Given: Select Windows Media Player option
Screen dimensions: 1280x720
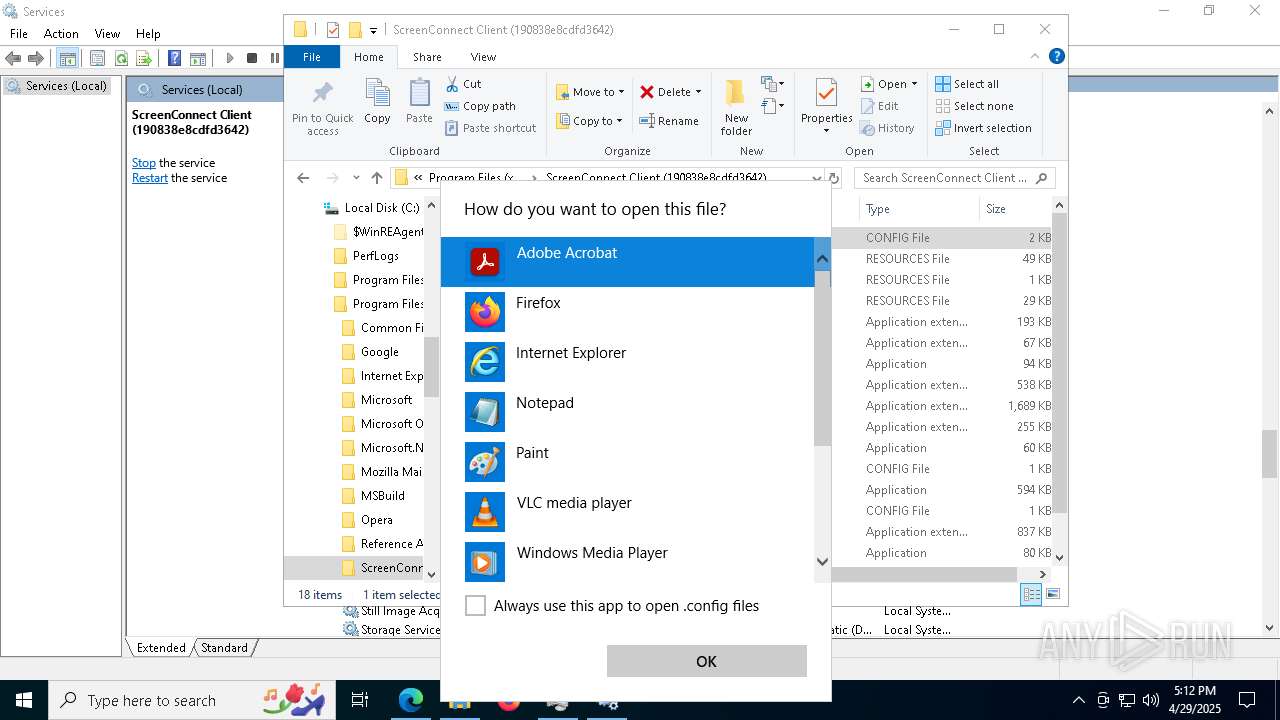Looking at the screenshot, I should (628, 562).
